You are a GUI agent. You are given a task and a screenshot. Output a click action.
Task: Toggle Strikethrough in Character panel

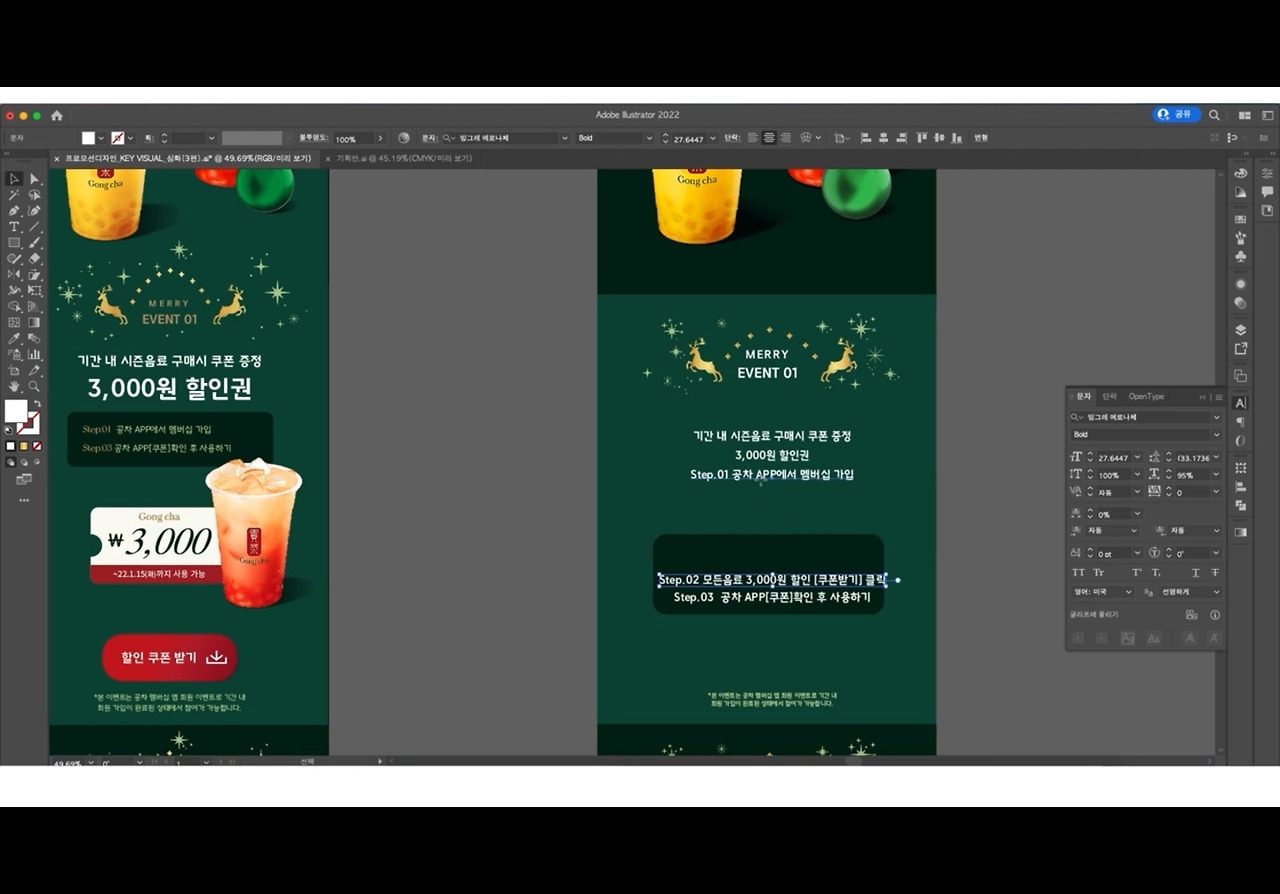(1215, 573)
